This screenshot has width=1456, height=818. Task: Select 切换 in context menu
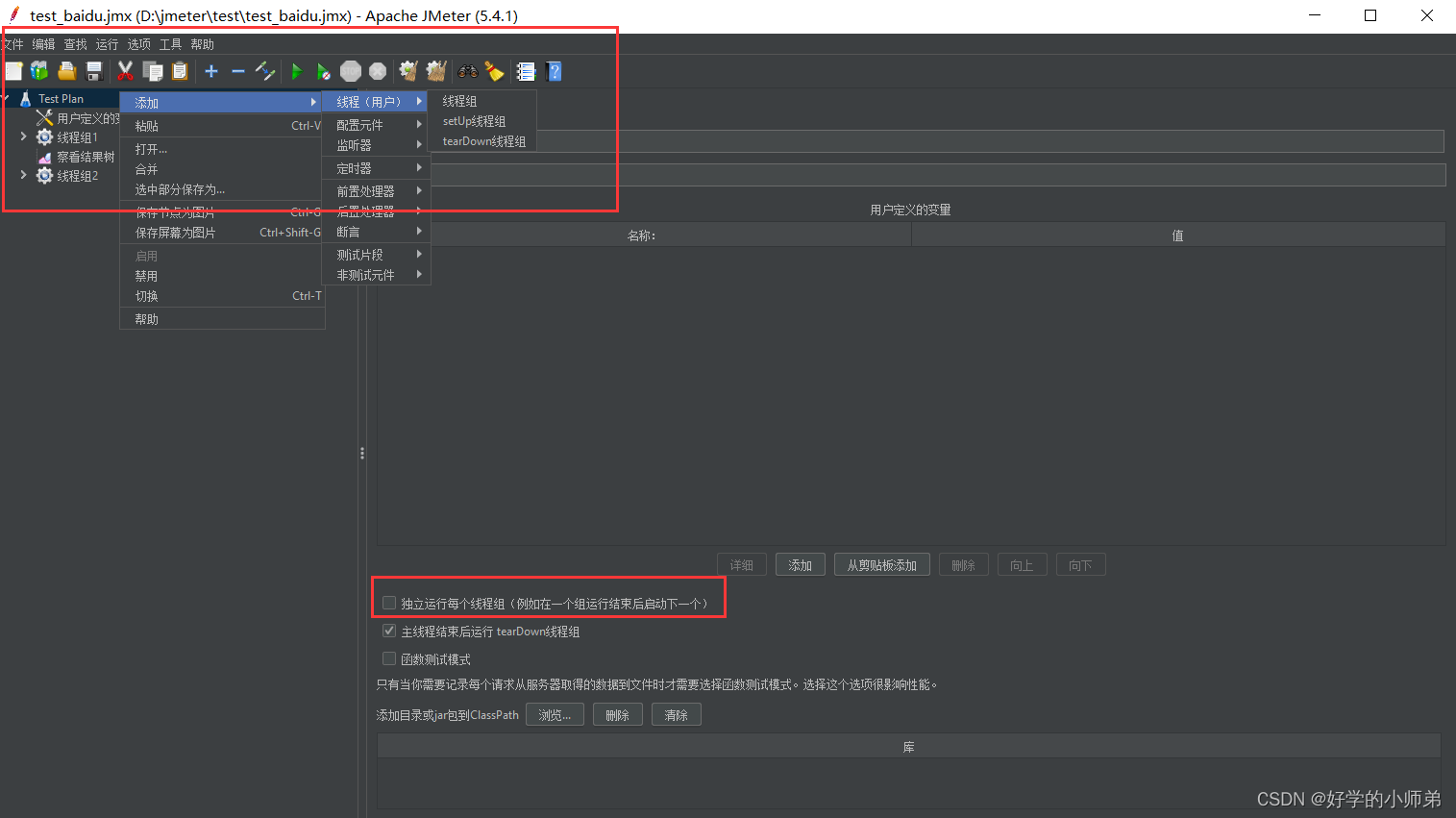(222, 296)
